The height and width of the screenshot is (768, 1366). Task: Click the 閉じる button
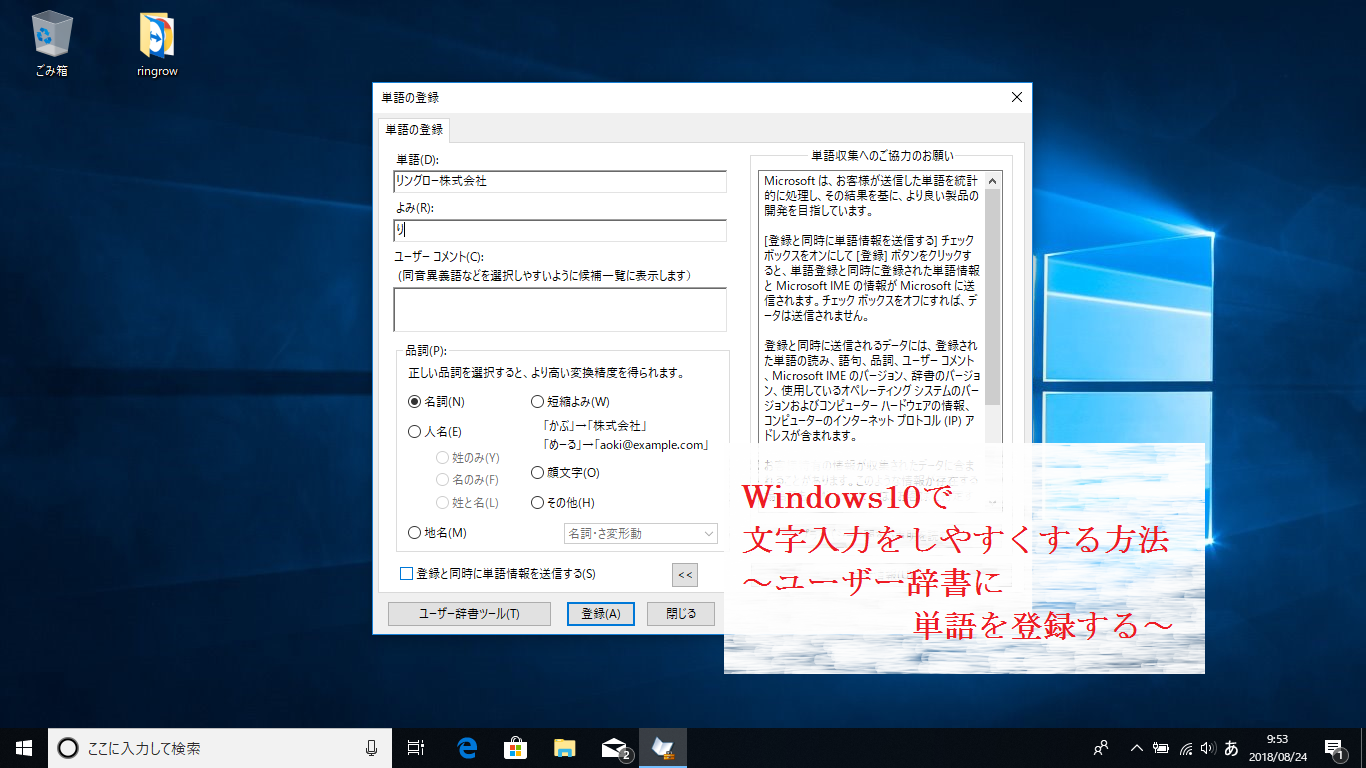(x=681, y=613)
